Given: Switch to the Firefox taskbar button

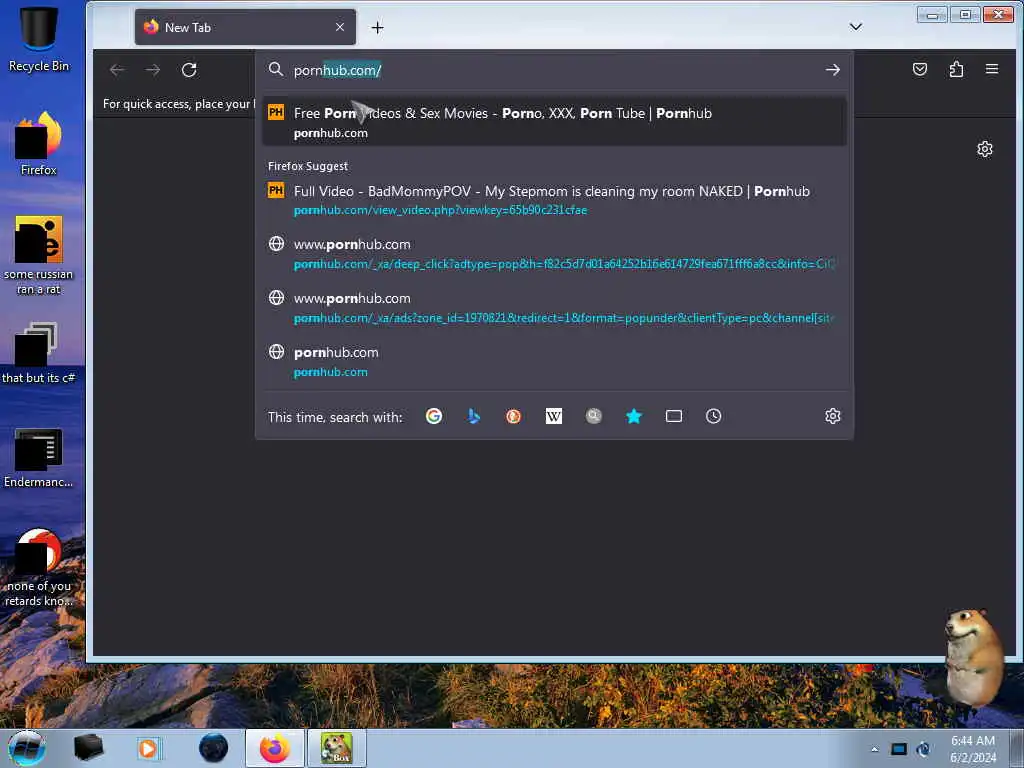Looking at the screenshot, I should [275, 748].
